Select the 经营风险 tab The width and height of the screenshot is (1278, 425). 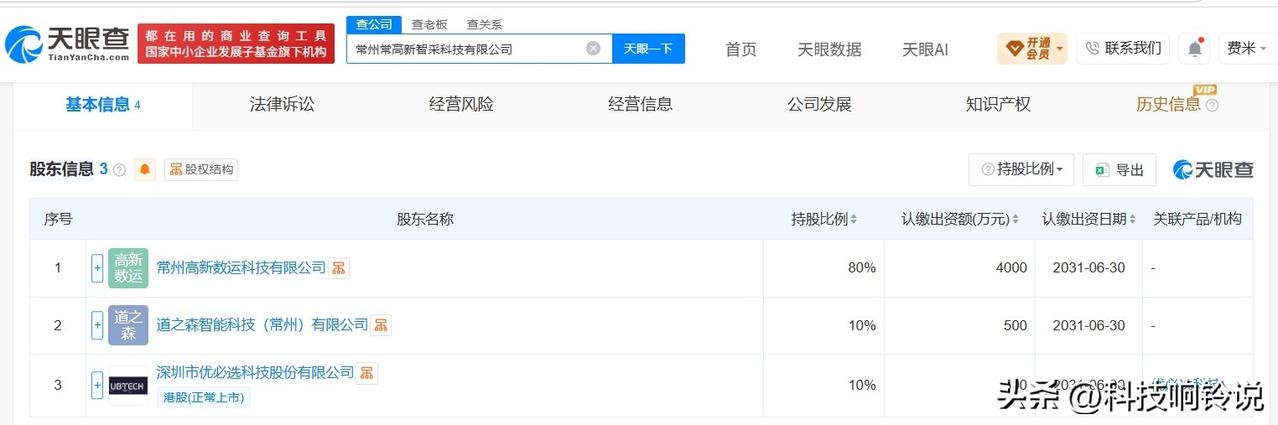pyautogui.click(x=461, y=105)
